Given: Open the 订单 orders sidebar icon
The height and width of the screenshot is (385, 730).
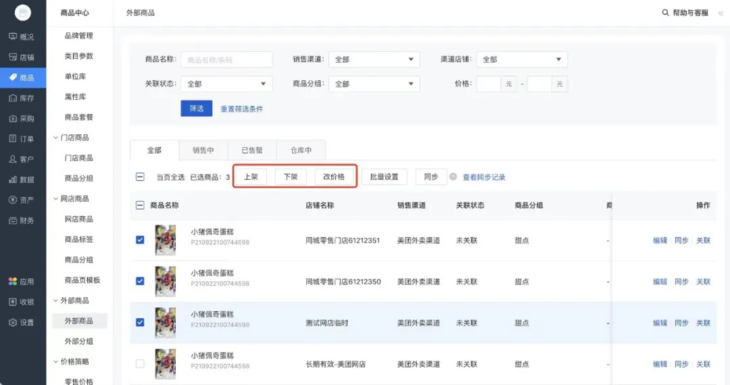Looking at the screenshot, I should click(13, 138).
